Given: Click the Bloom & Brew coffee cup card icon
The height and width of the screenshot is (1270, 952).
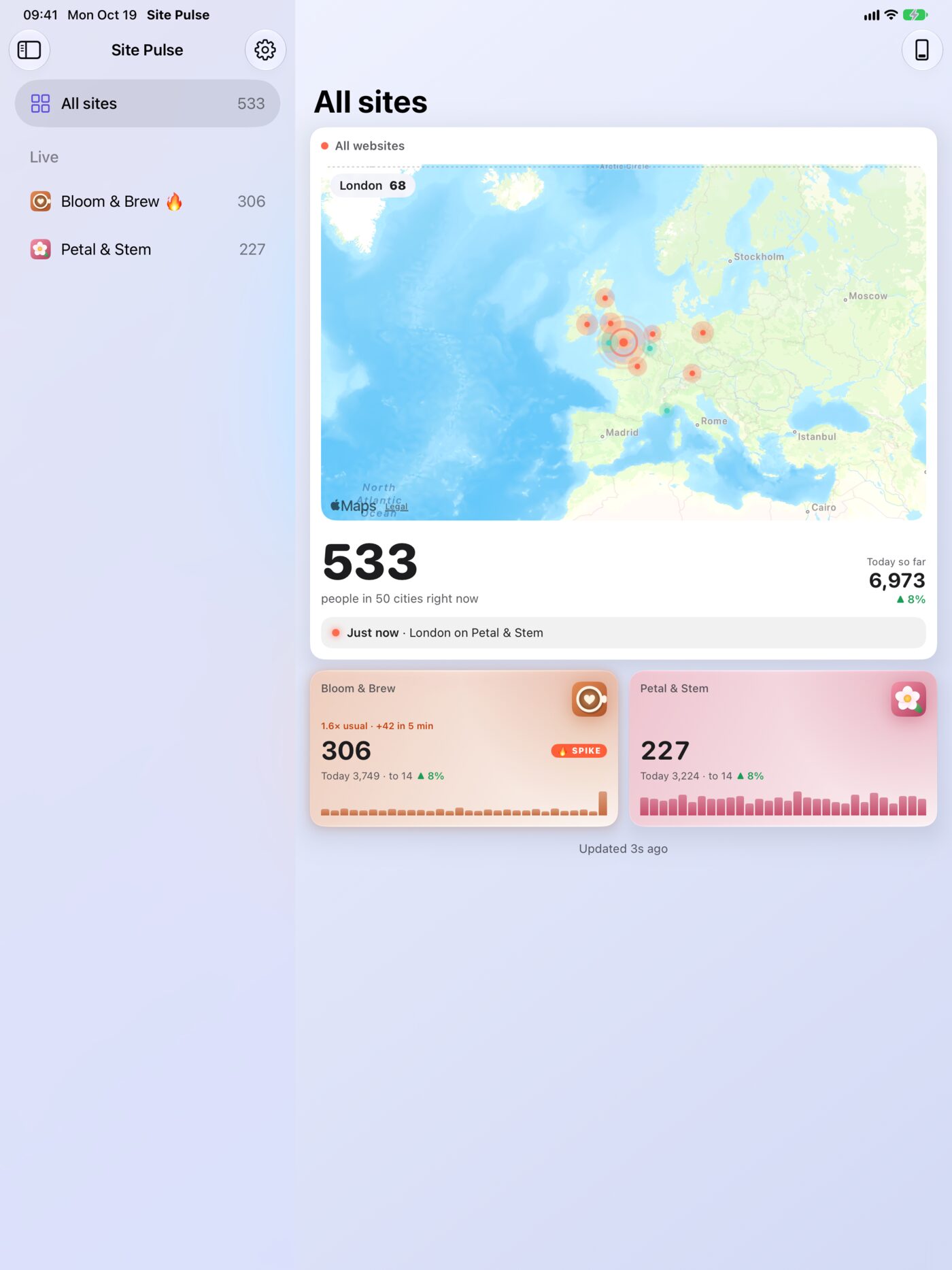Looking at the screenshot, I should coord(589,699).
